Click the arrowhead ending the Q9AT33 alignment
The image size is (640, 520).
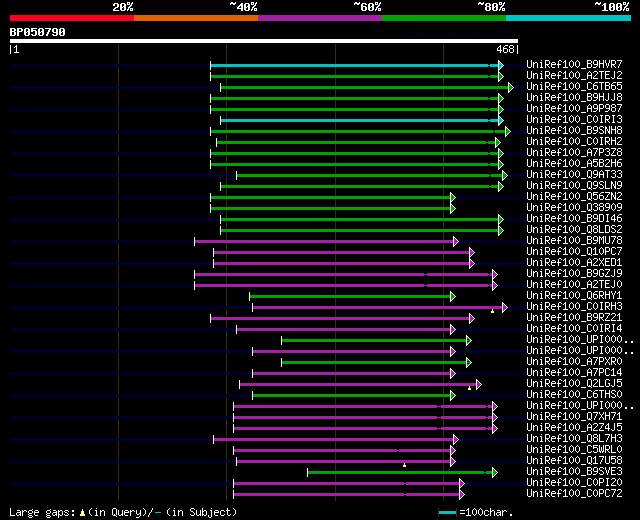[505, 176]
